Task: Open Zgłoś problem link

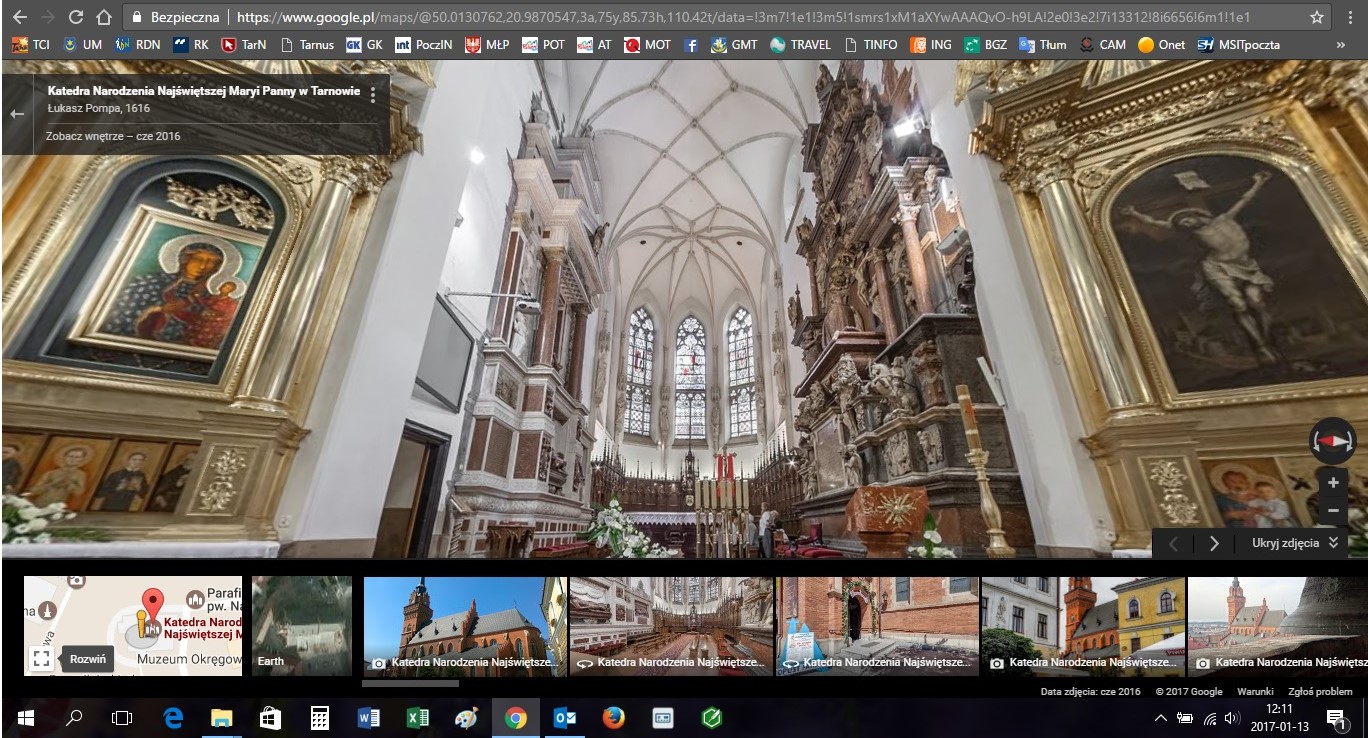Action: pos(1320,691)
